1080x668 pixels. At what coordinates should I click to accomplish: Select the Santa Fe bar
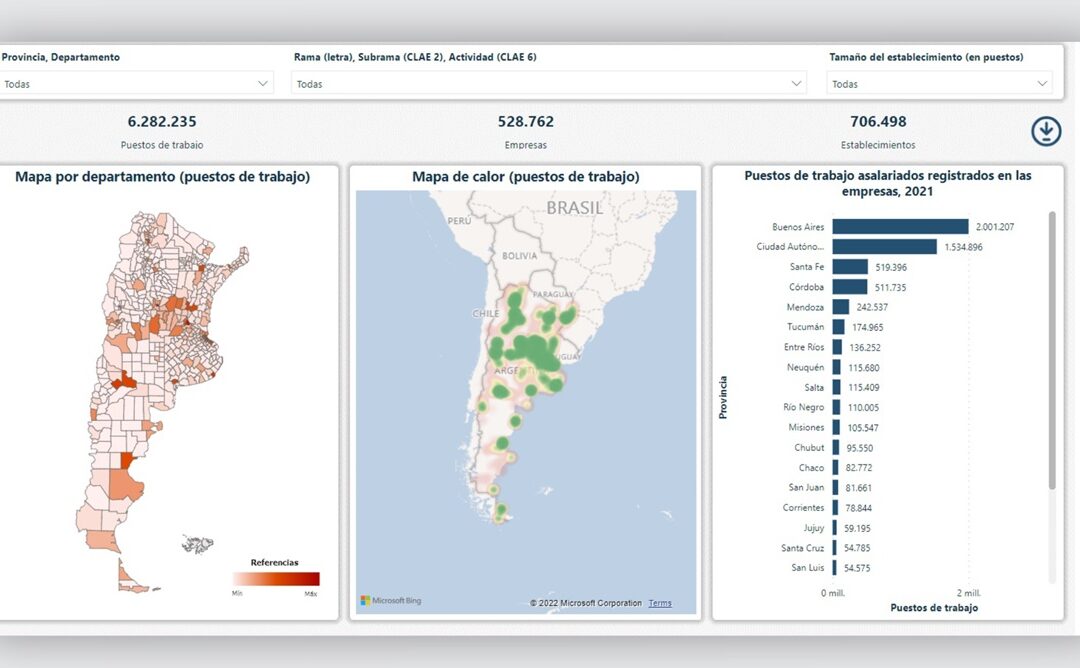tap(850, 267)
